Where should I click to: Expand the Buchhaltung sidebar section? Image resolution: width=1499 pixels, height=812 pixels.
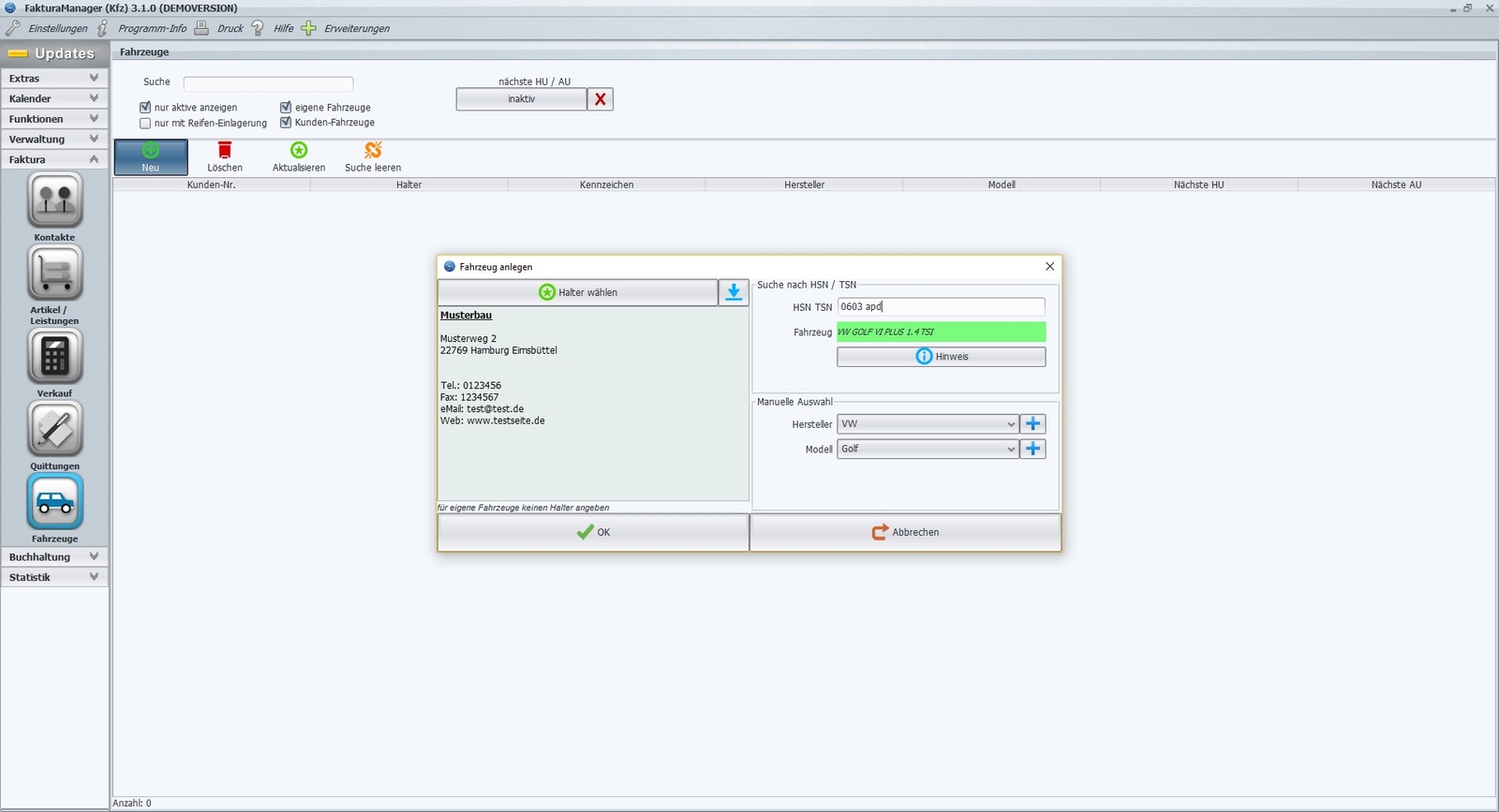54,557
